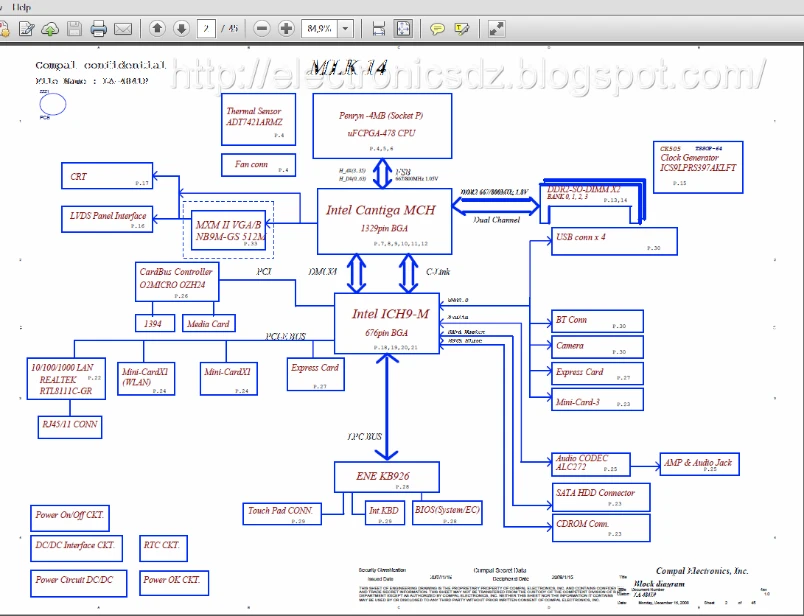Go to previous page with up arrow
Screen dimensions: 804x616
tap(157, 28)
